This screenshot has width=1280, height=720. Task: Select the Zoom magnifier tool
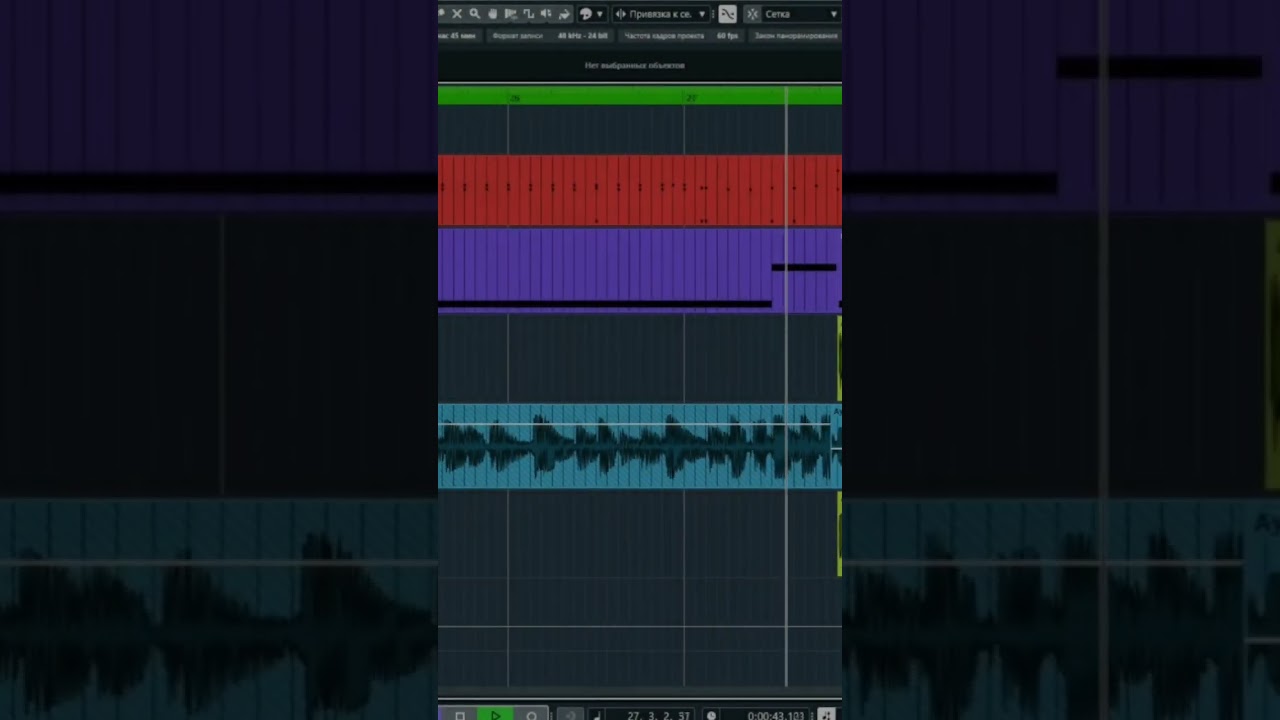pyautogui.click(x=475, y=14)
